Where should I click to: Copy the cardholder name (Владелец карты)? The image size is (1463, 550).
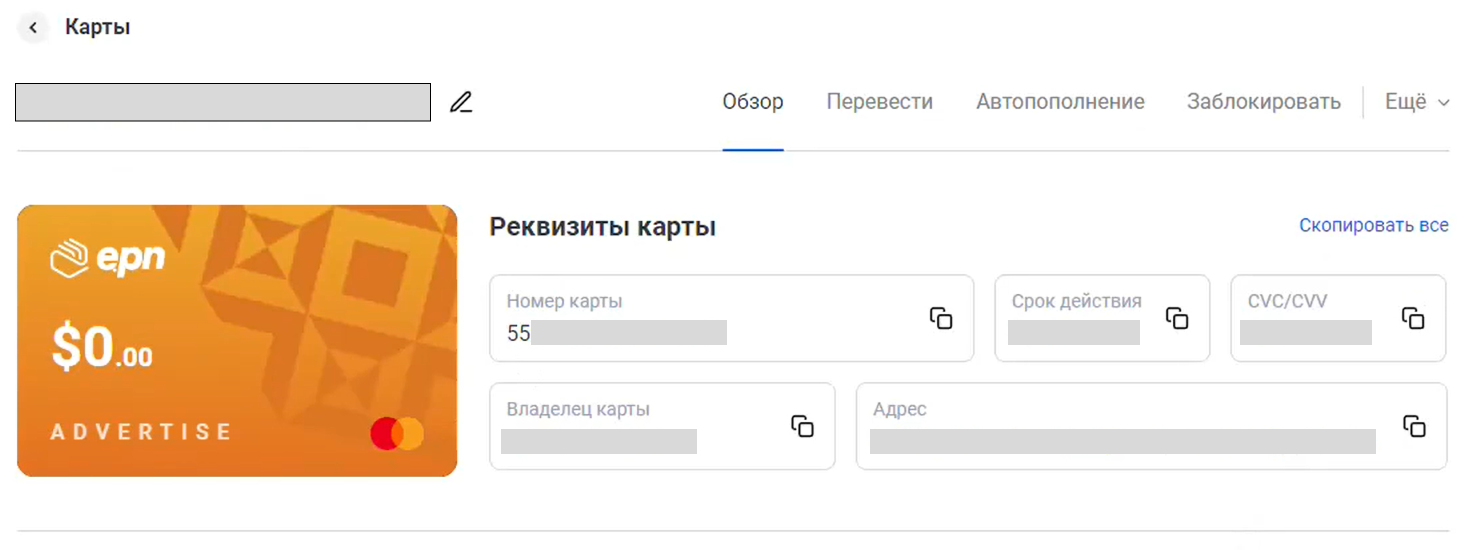click(802, 426)
